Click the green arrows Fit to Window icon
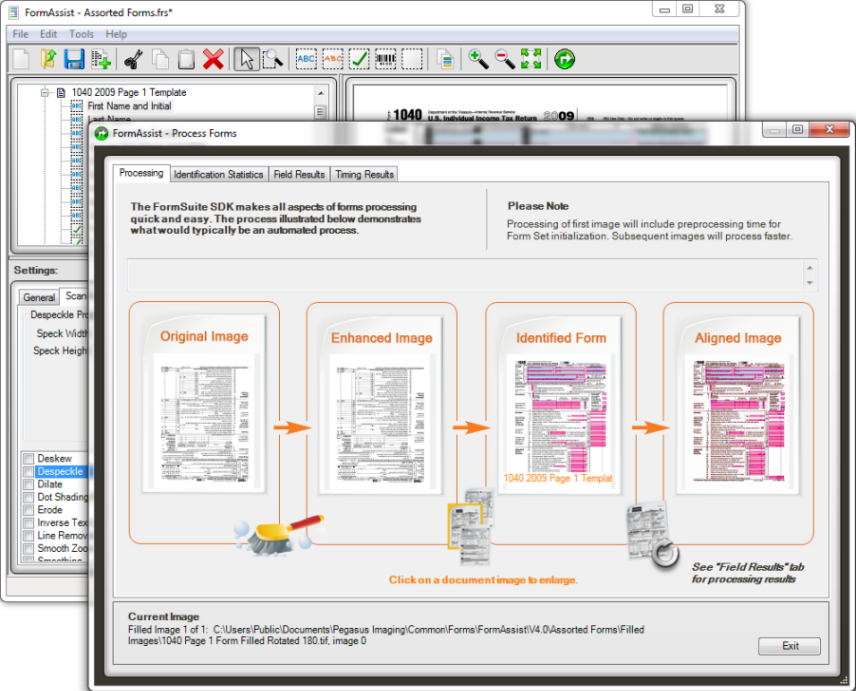This screenshot has height=691, width=856. click(531, 59)
